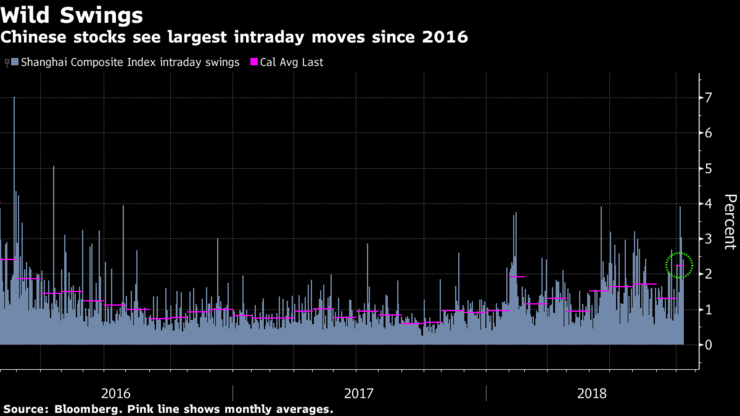740x416 pixels.
Task: Click the magenta Cal Avg Last swatch
Action: (x=254, y=62)
